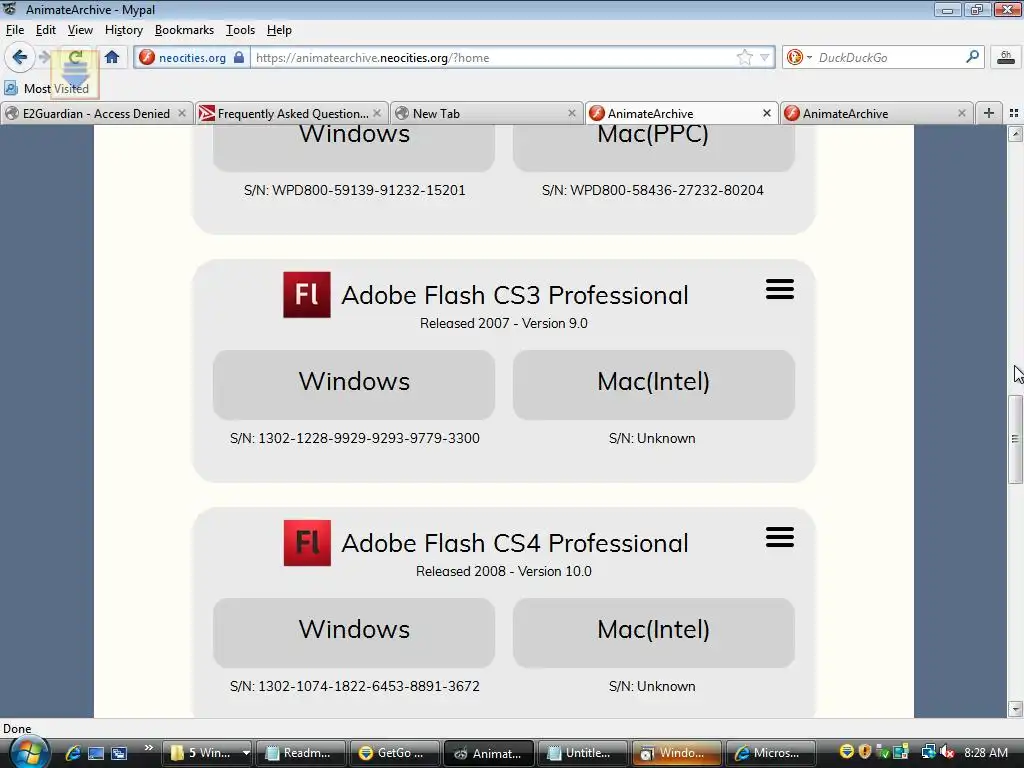Click the Adobe Flash CS3 Professional heading
This screenshot has width=1024, height=768.
pos(515,295)
